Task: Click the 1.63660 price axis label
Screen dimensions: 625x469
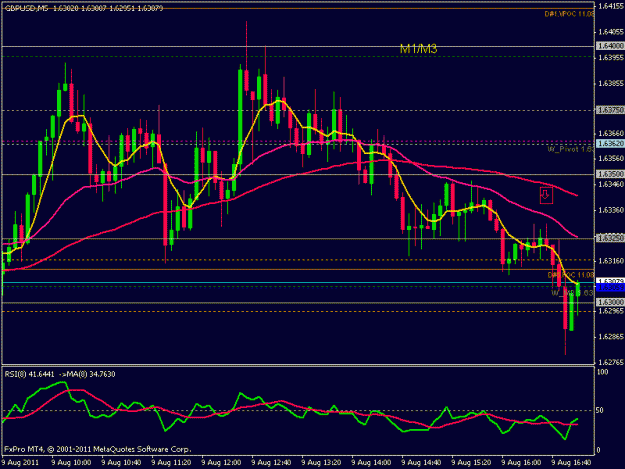Action: tap(611, 133)
